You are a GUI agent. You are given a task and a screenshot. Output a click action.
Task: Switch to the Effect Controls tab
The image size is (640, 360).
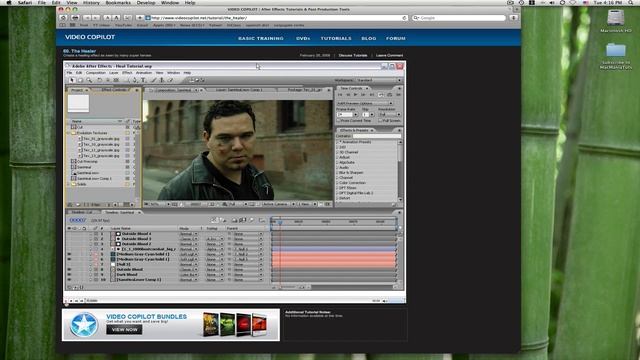pyautogui.click(x=114, y=90)
